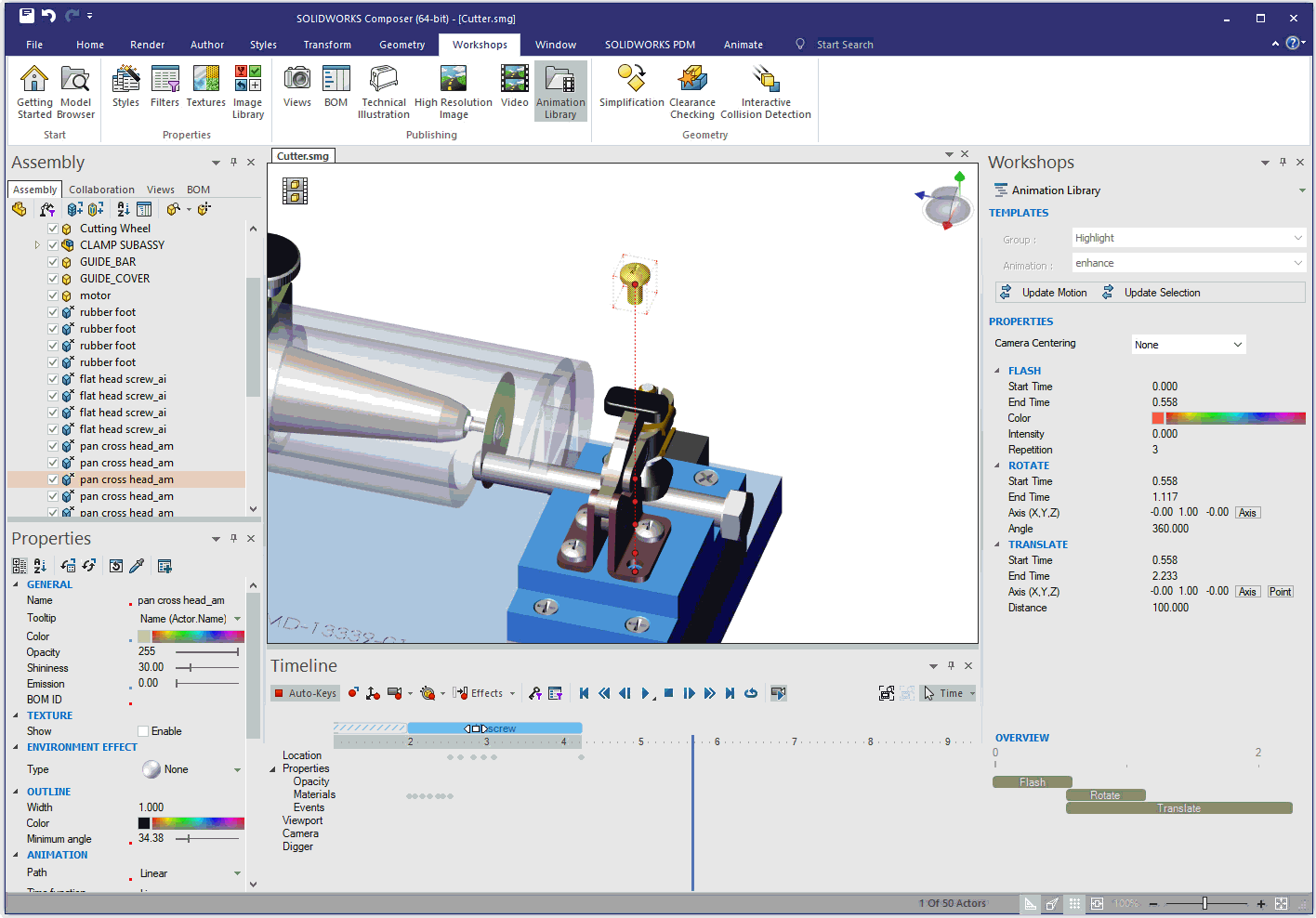Click the film strip mode icon in viewport
Viewport: 1316px width, 918px height.
[295, 190]
